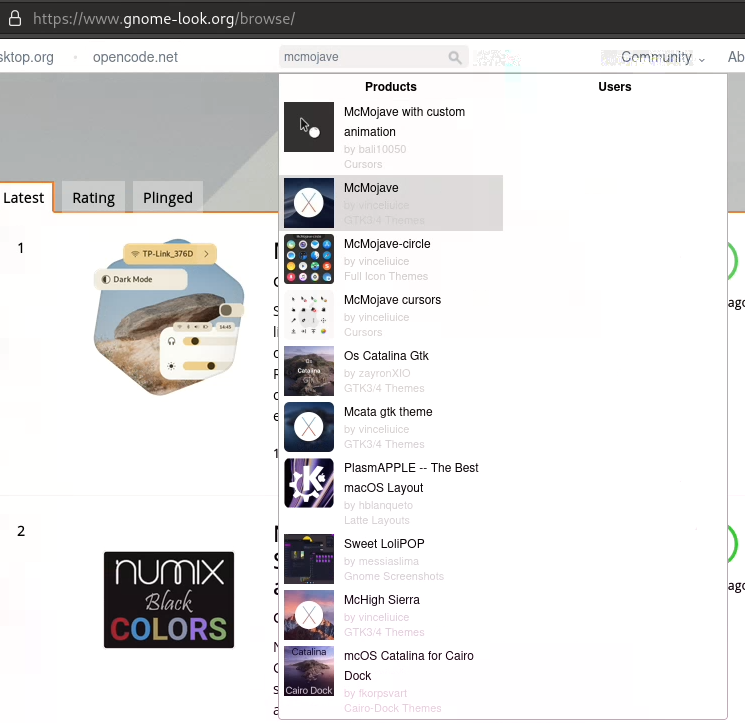Open the Sweet LoliPOP screenshot thumbnail
Image resolution: width=745 pixels, height=723 pixels.
[x=309, y=559]
